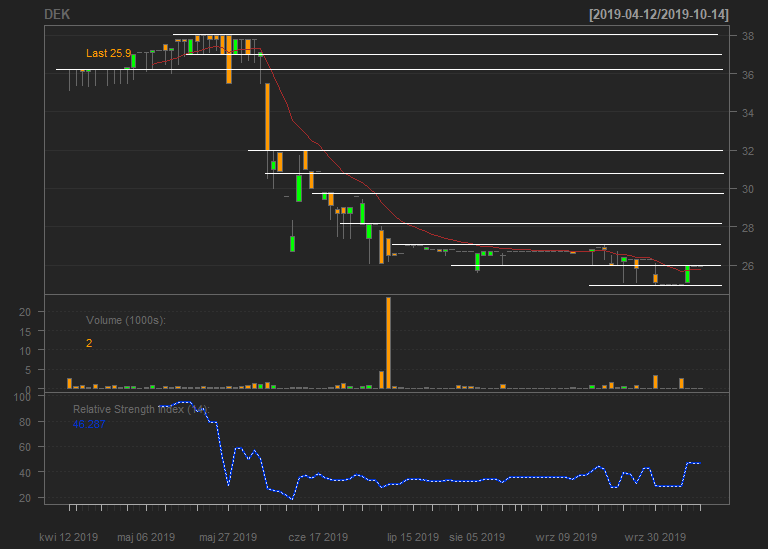Click the date label 'wrz 09 2019'

tap(566, 537)
